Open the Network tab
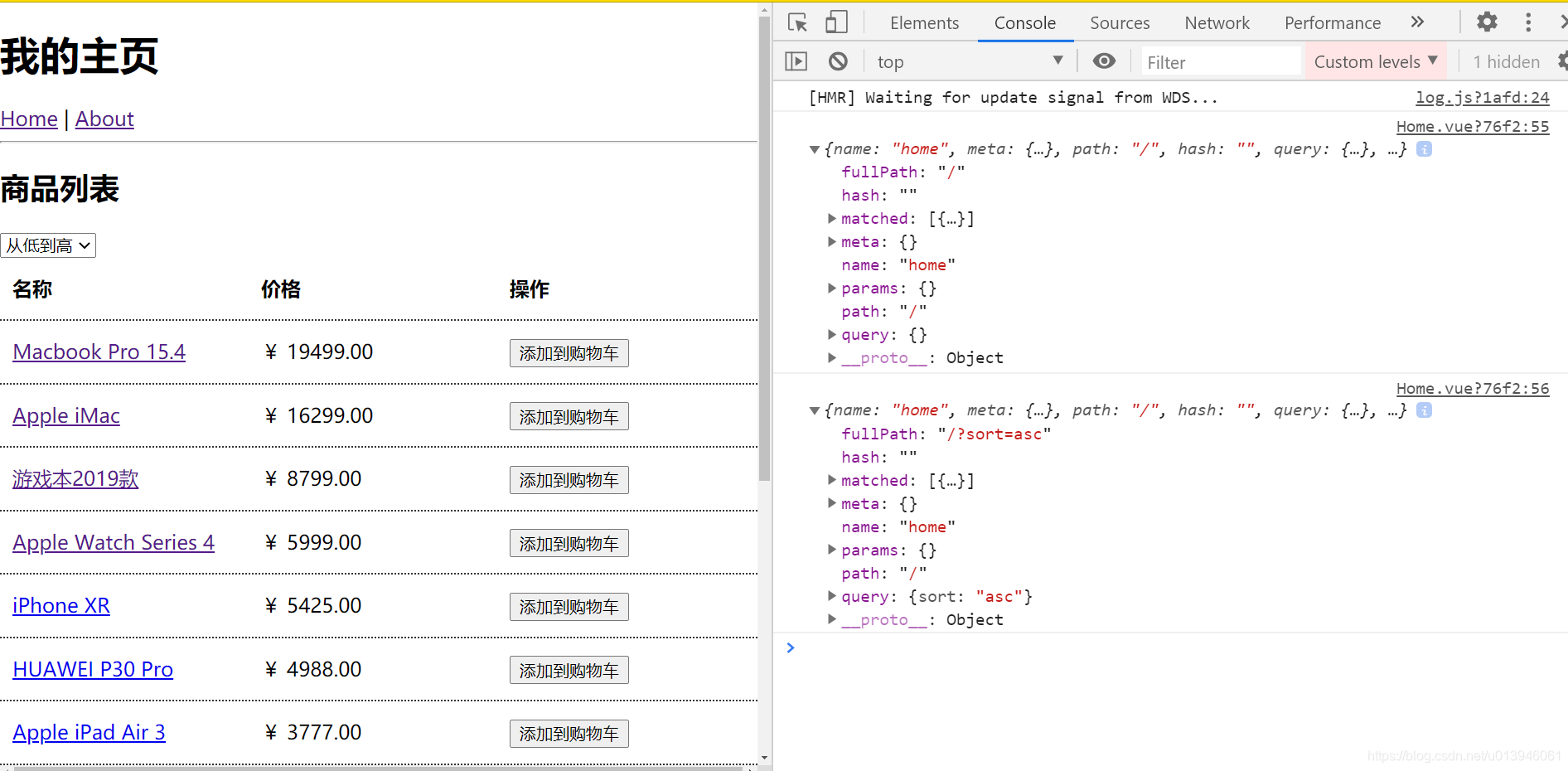This screenshot has width=1568, height=771. pyautogui.click(x=1217, y=23)
